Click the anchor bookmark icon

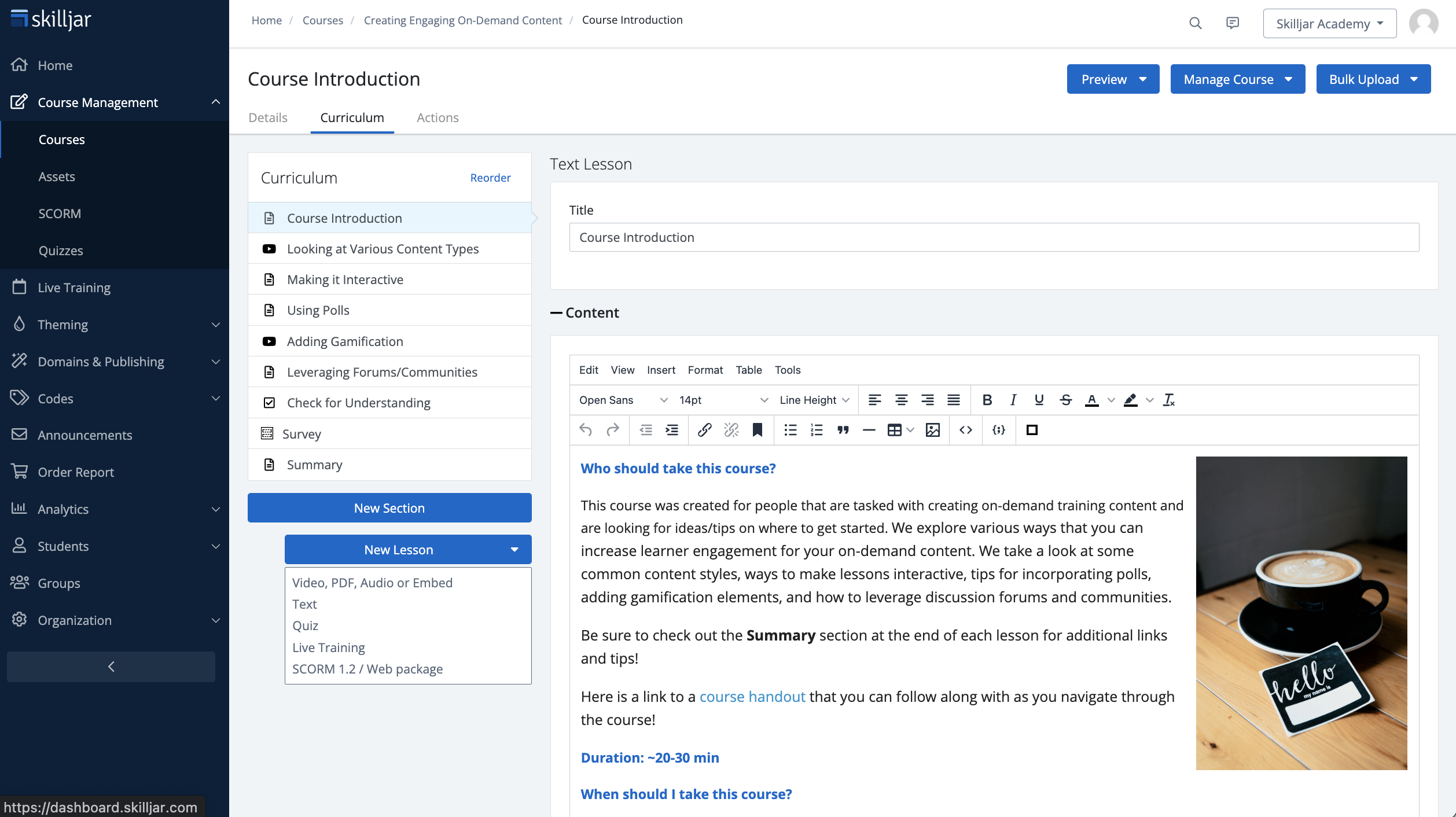tap(757, 430)
